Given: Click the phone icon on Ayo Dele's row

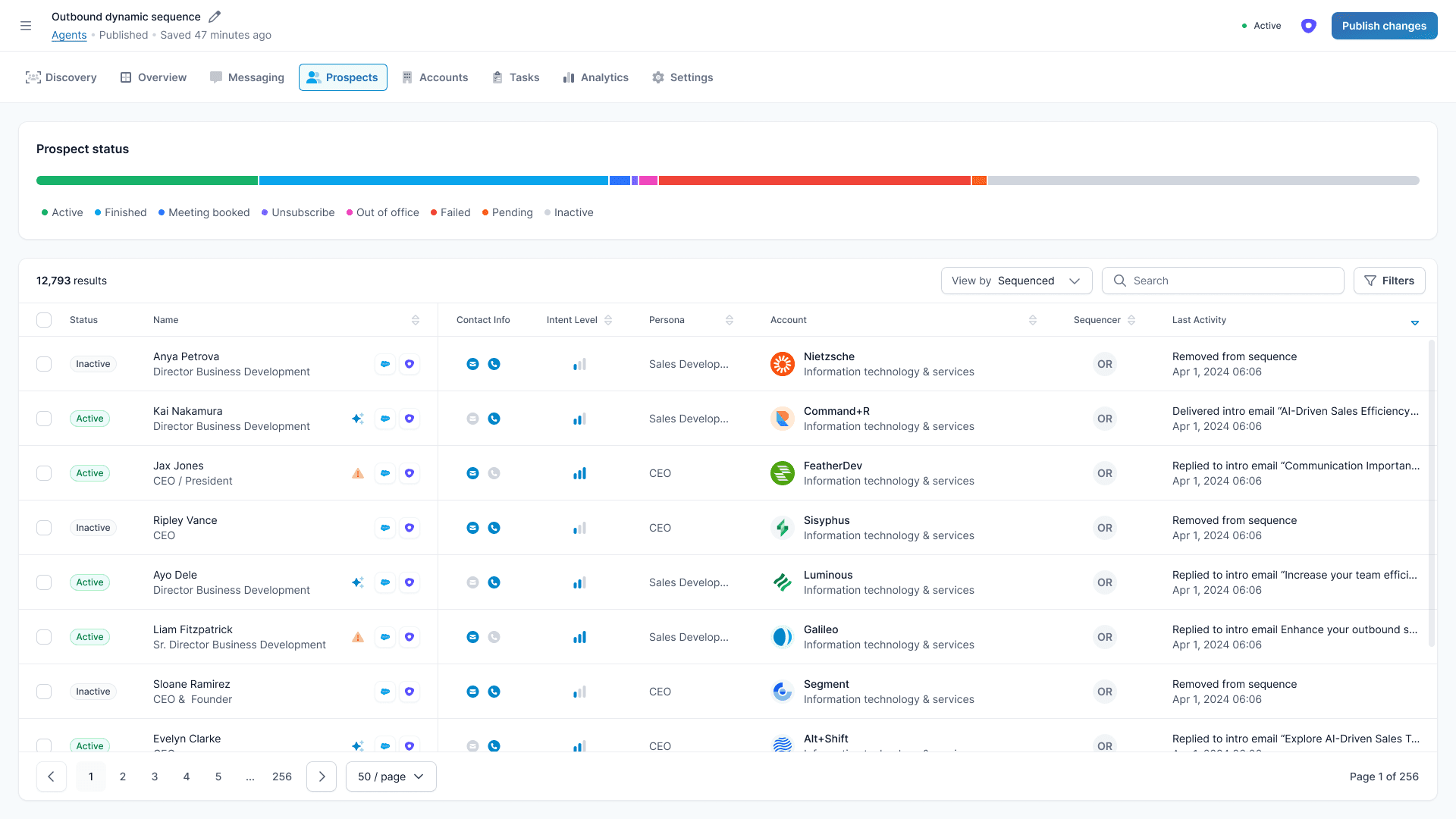Looking at the screenshot, I should (x=494, y=582).
